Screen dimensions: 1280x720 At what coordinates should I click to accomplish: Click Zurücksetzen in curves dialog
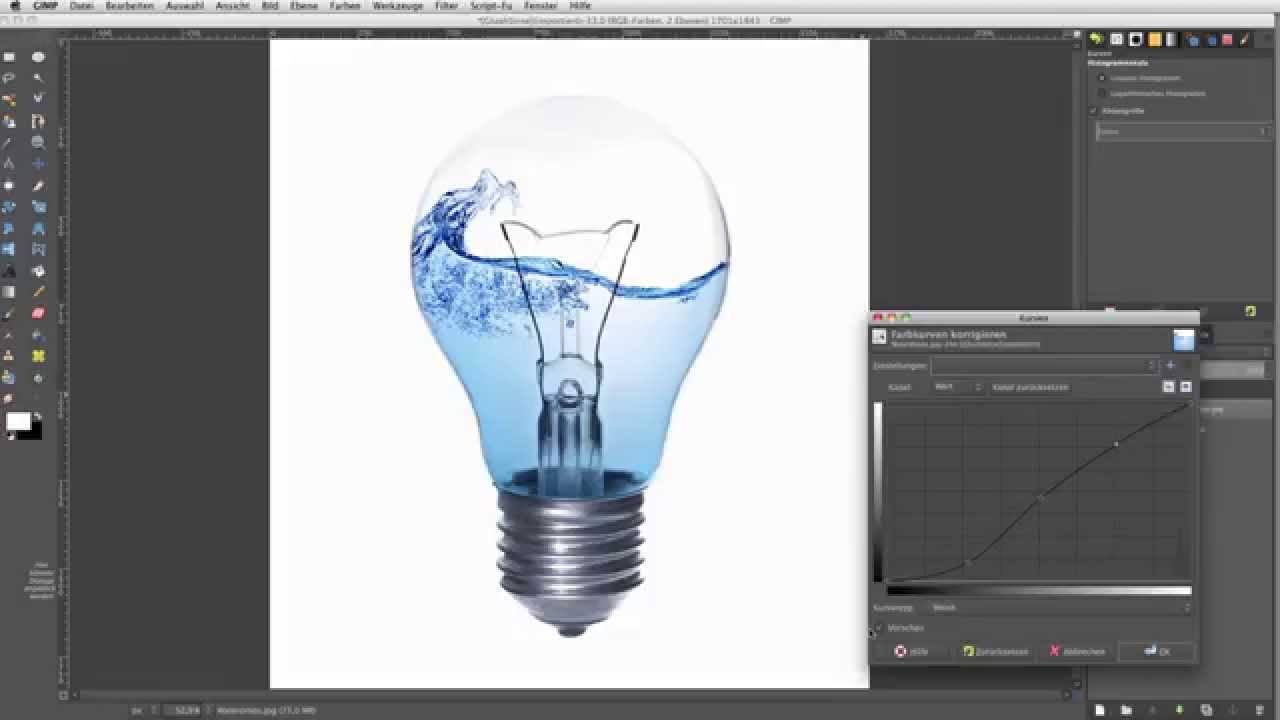pos(996,651)
